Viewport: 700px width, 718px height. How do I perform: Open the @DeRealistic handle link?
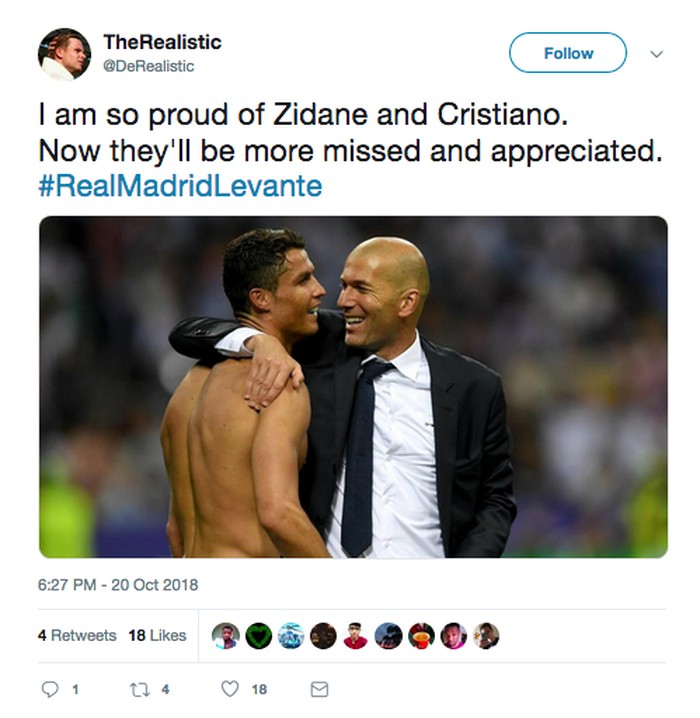tap(148, 66)
